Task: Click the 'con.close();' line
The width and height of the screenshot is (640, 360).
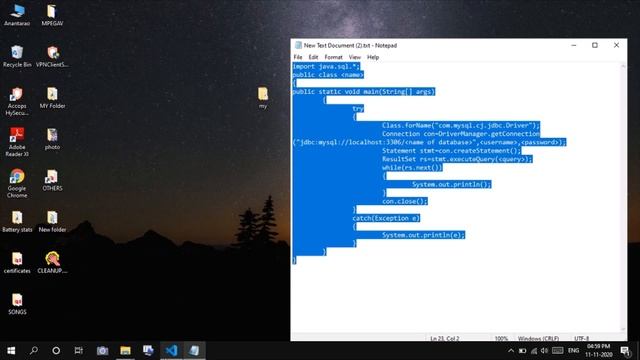Action: 405,201
